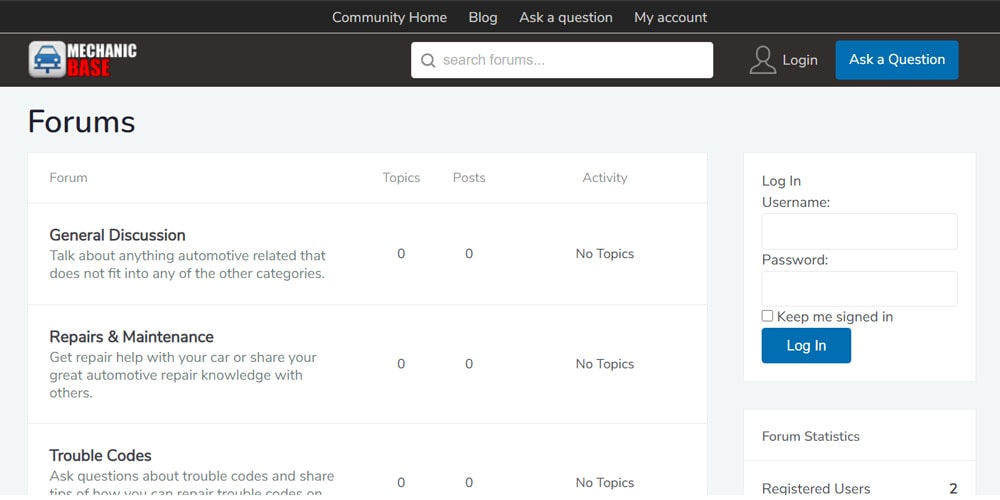Open the Repairs & Maintenance forum
Viewport: 1000px width, 500px height.
pos(131,337)
